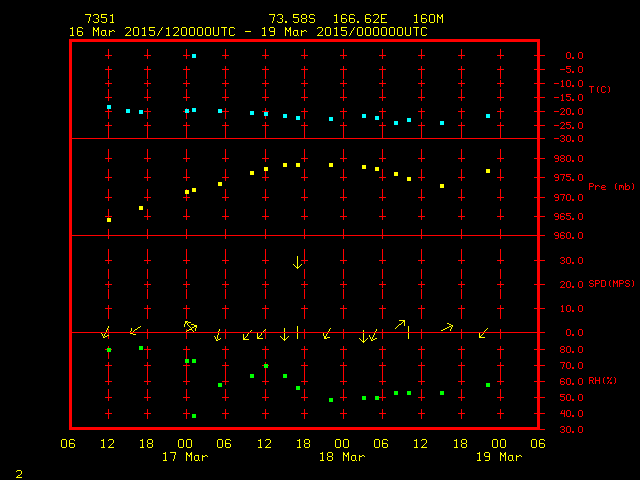Screen dimensions: 640x480
Task: Select the lone green humidity point near 40%
Action: (x=194, y=416)
